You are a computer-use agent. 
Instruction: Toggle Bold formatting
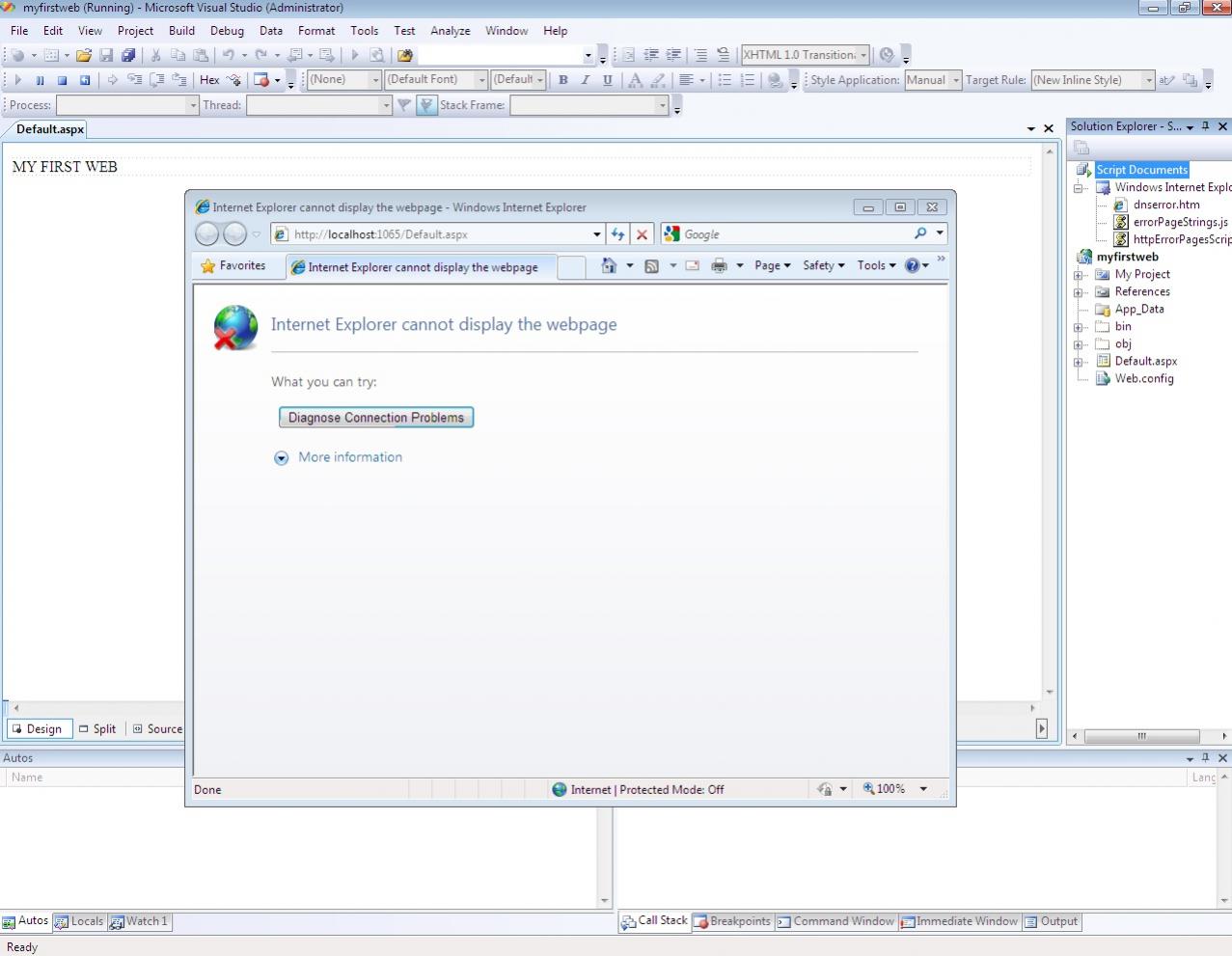click(563, 80)
